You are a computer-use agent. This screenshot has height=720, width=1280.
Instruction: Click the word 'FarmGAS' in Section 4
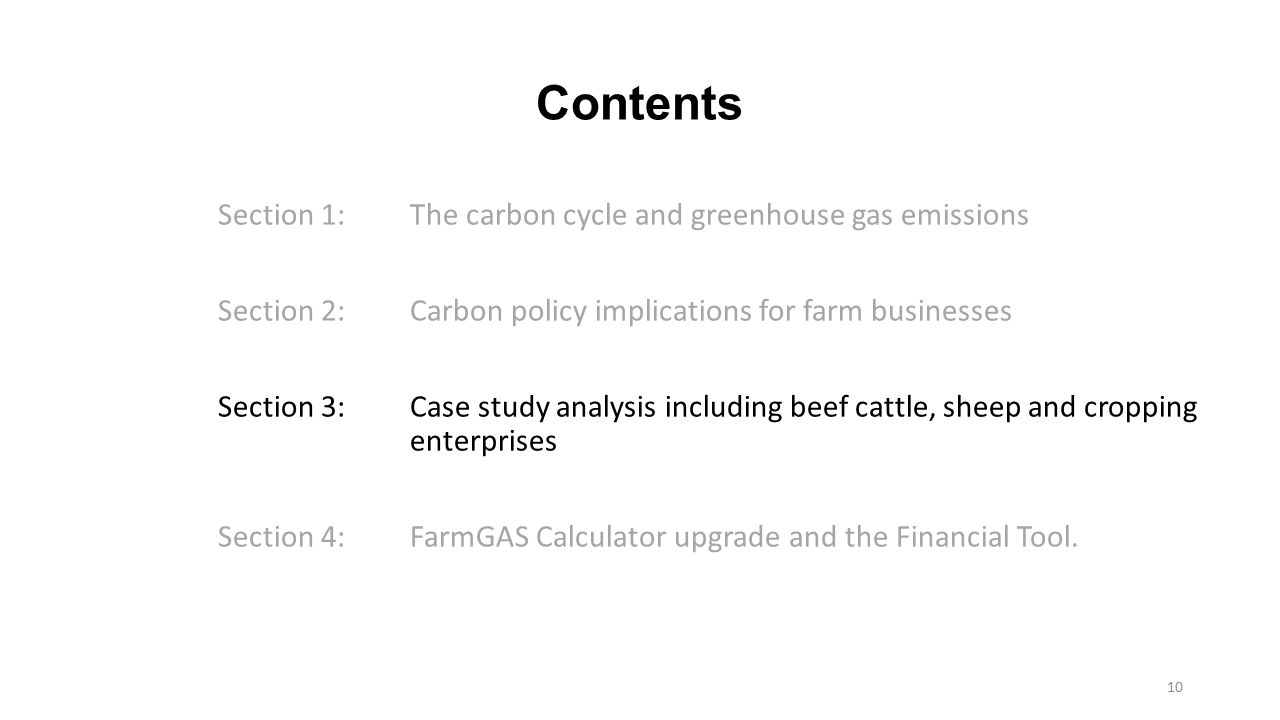[x=469, y=539]
